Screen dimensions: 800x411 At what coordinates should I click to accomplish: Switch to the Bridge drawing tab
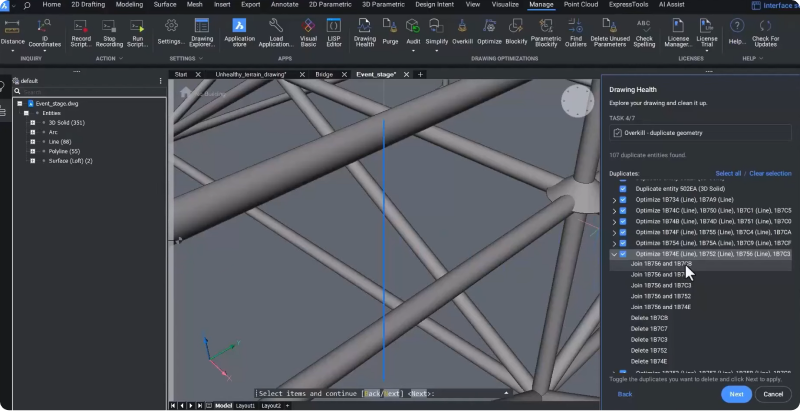[x=324, y=74]
